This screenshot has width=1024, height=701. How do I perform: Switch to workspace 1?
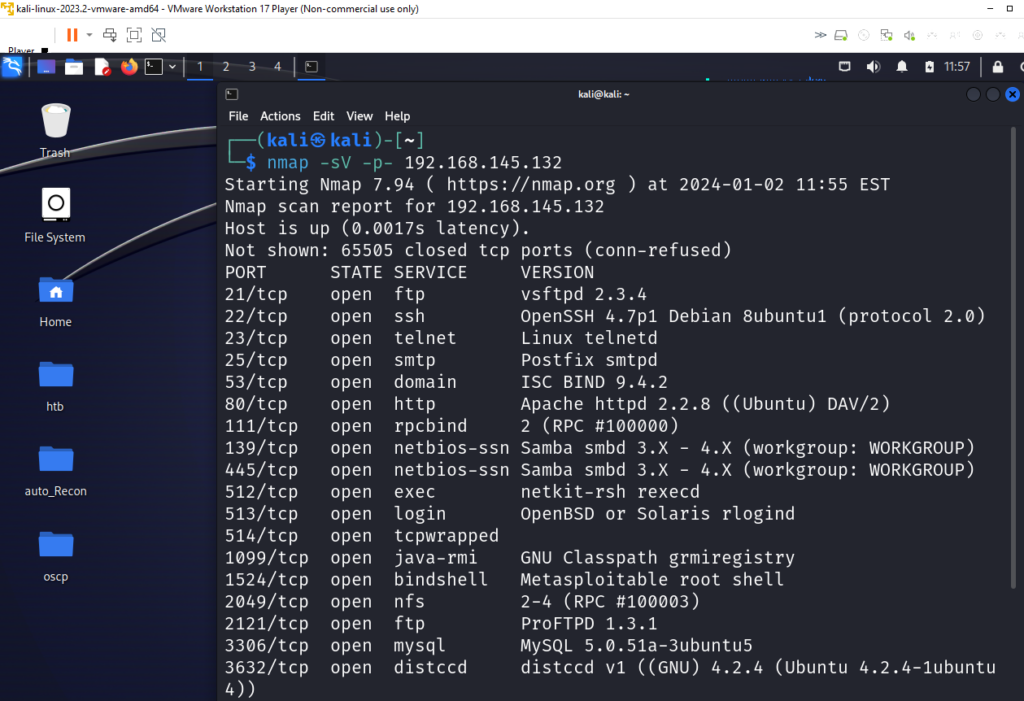(x=200, y=67)
